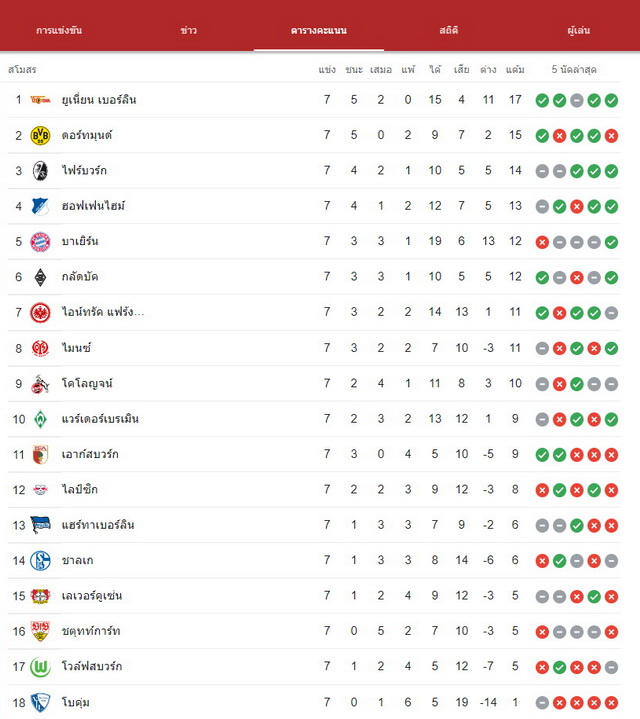The image size is (640, 719).
Task: Click the Werder Bremen green diamond logo
Action: click(40, 419)
